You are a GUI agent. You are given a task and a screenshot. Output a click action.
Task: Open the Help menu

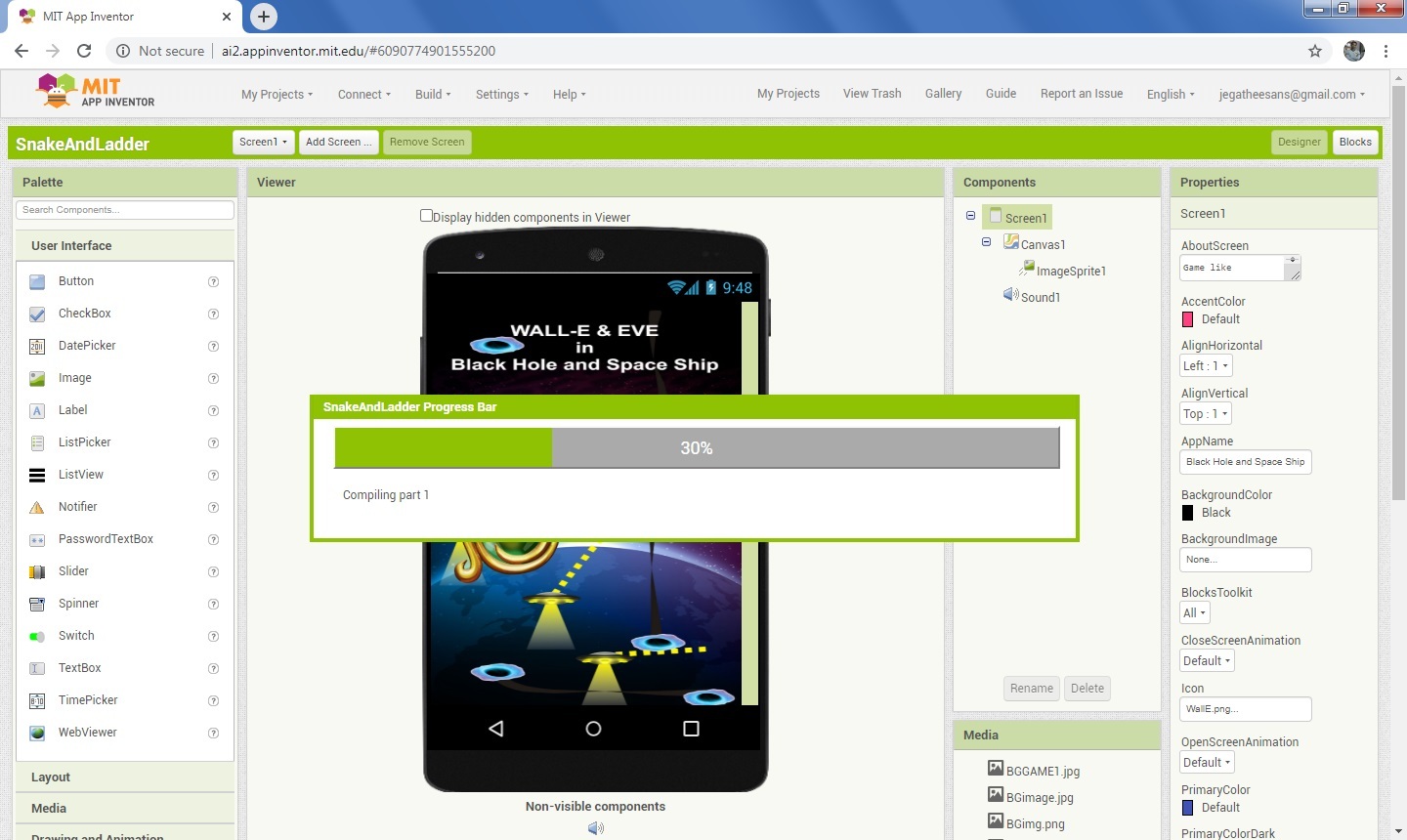[x=570, y=95]
